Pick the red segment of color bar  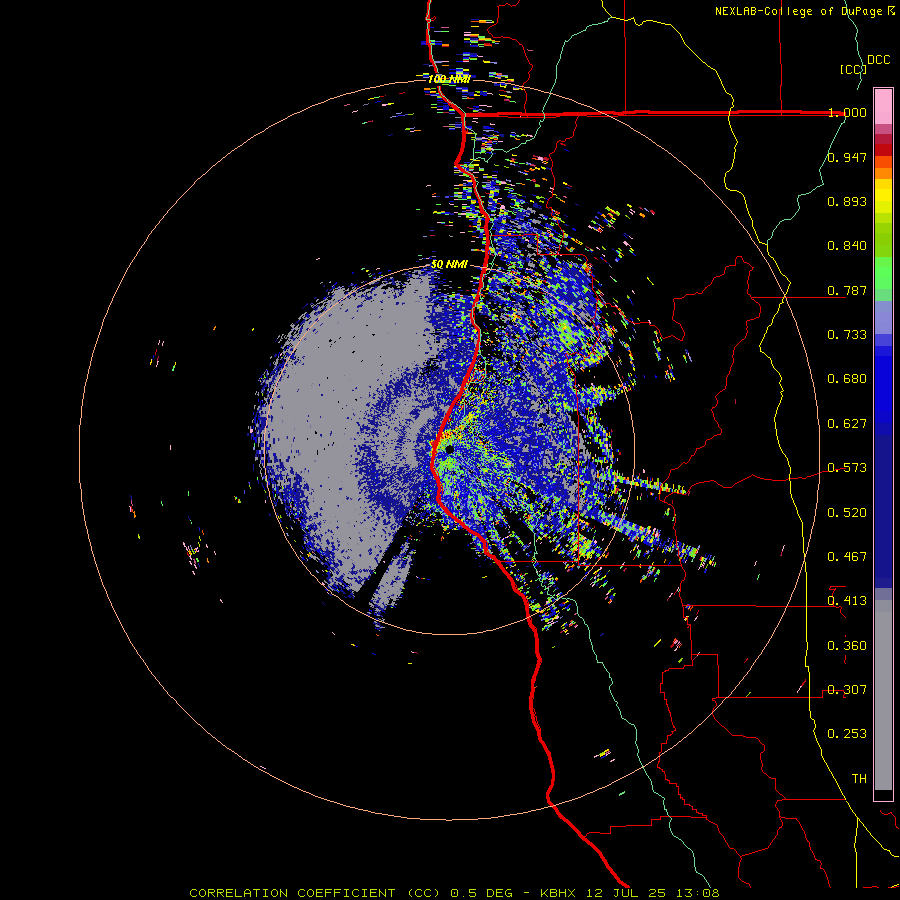point(883,149)
